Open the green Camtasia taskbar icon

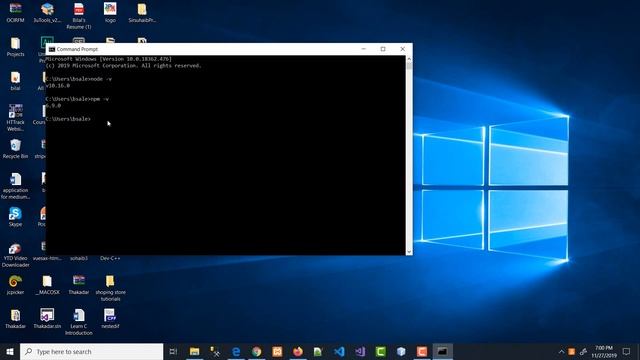point(381,351)
